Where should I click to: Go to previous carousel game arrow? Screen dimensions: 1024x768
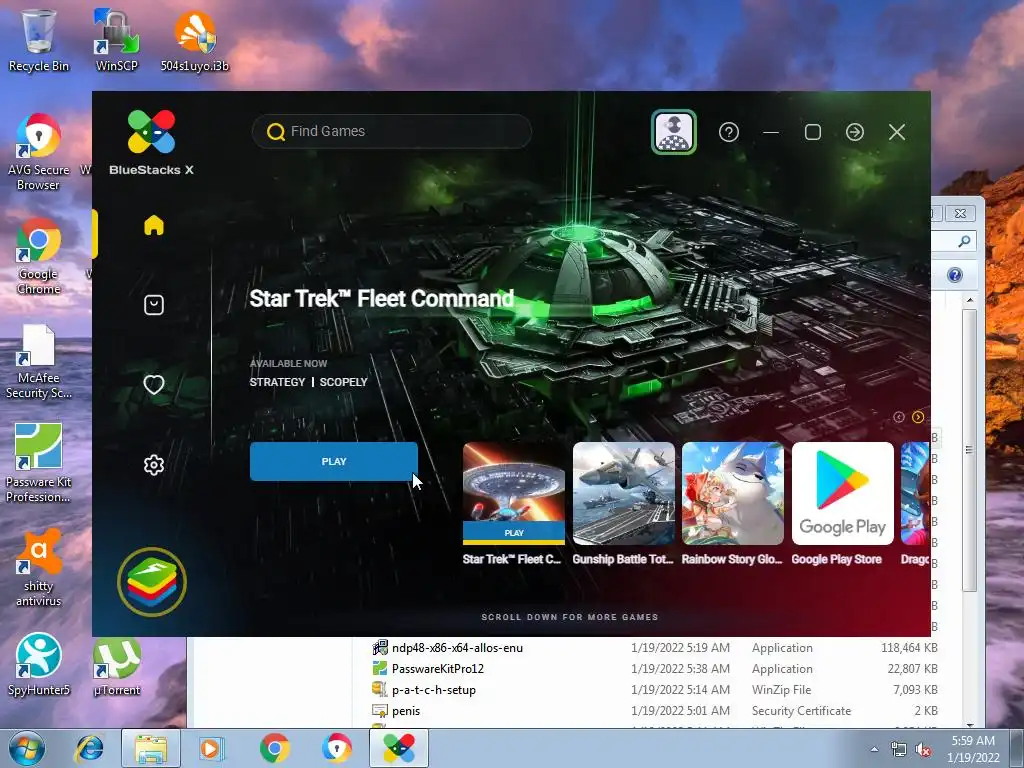[899, 417]
